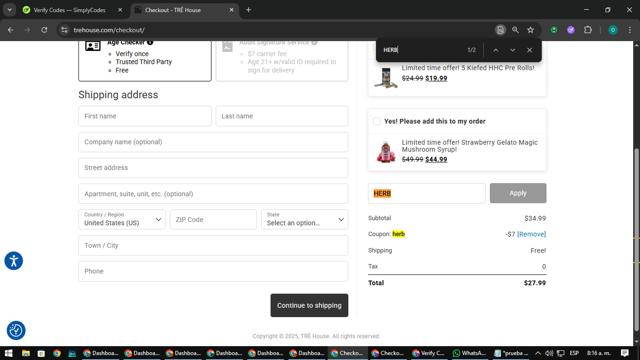Open the notification center icon
The image size is (640, 360).
click(624, 353)
